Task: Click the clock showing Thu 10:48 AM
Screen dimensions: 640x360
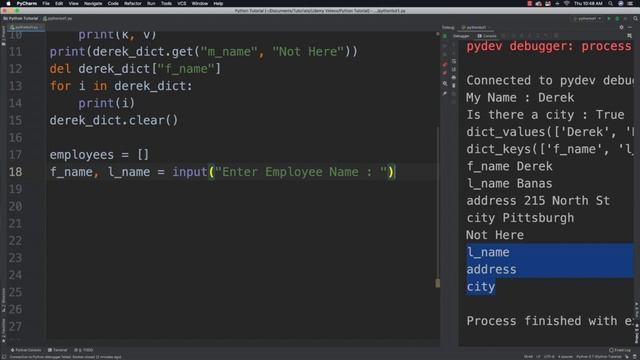Action: coord(588,3)
